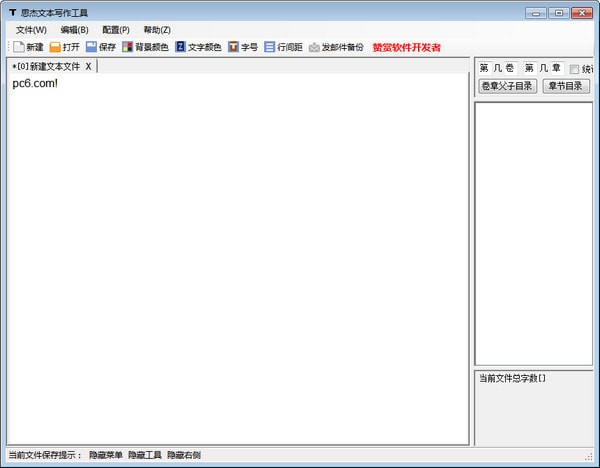Click the 第几章 chapter field
This screenshot has width=600, height=468.
[544, 68]
